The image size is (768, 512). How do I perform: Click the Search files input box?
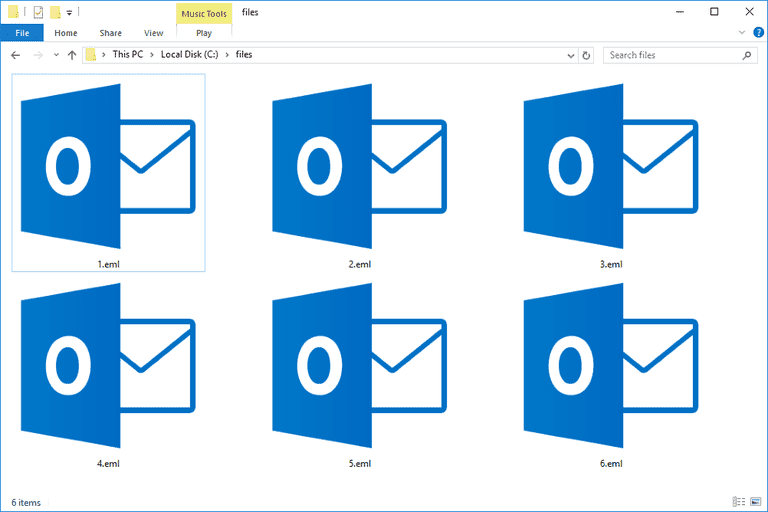tap(672, 55)
